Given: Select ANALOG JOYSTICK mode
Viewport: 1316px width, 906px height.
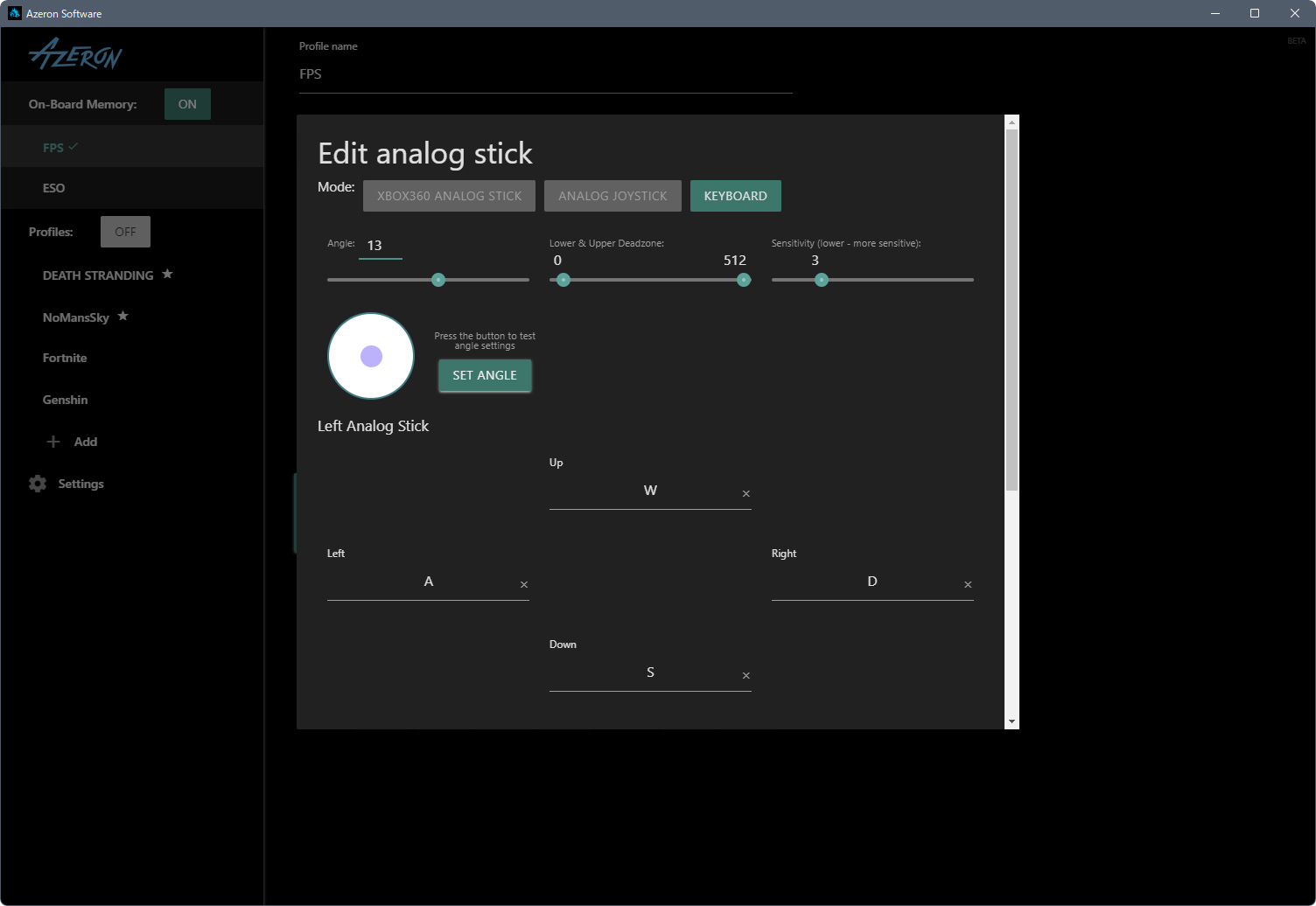Looking at the screenshot, I should pos(612,196).
